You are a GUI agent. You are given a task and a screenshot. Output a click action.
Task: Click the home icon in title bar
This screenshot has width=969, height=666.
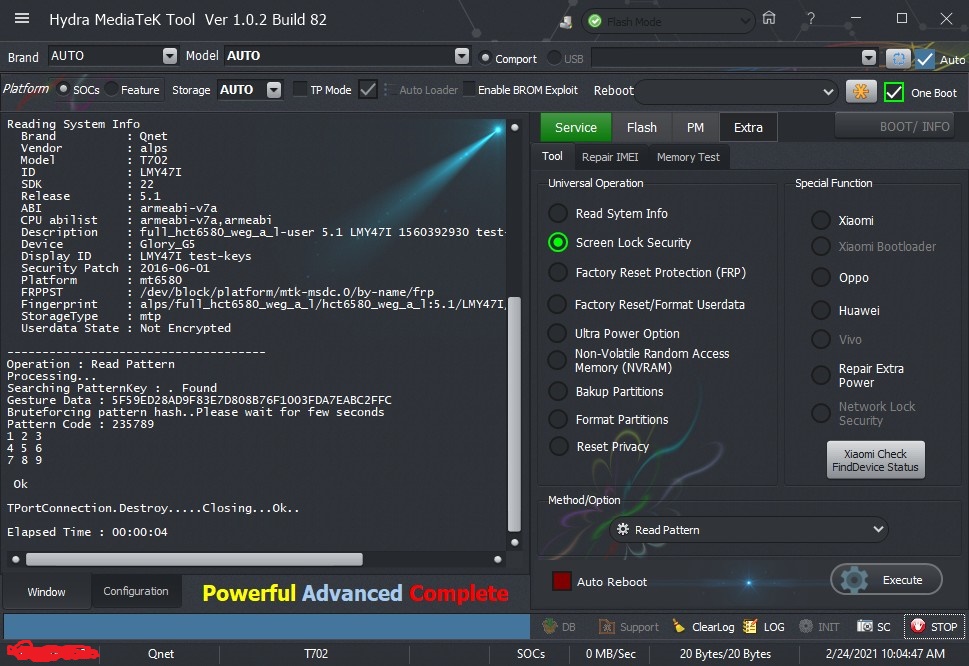click(x=769, y=18)
